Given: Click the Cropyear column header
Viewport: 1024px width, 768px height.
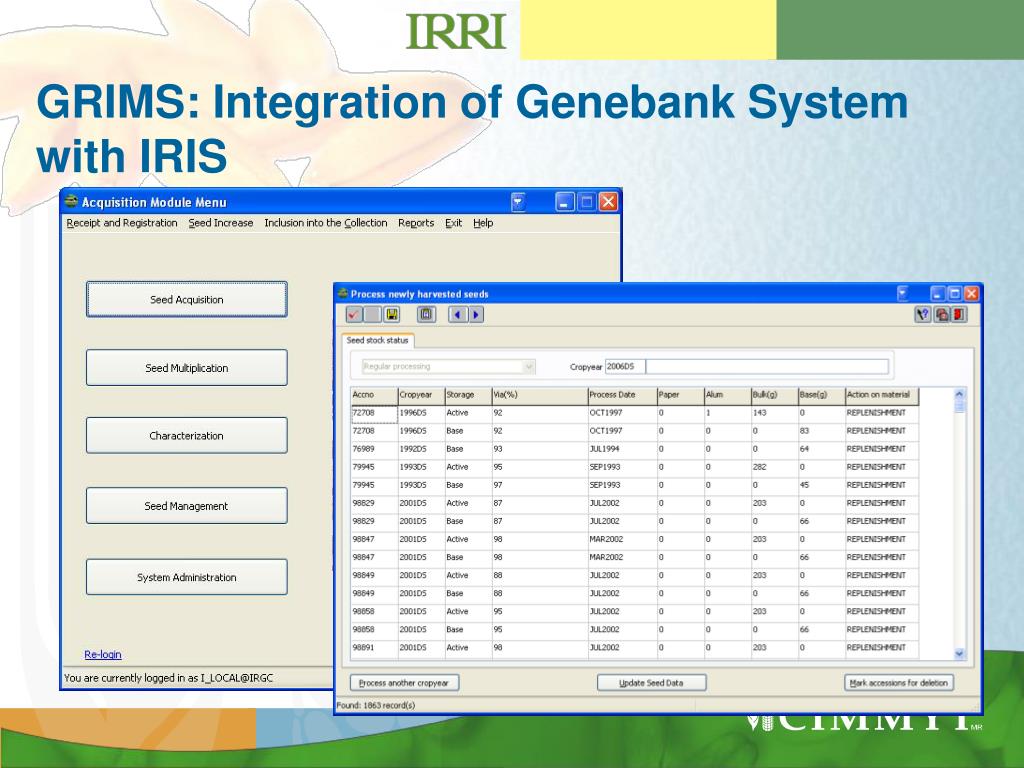Looking at the screenshot, I should pos(421,394).
